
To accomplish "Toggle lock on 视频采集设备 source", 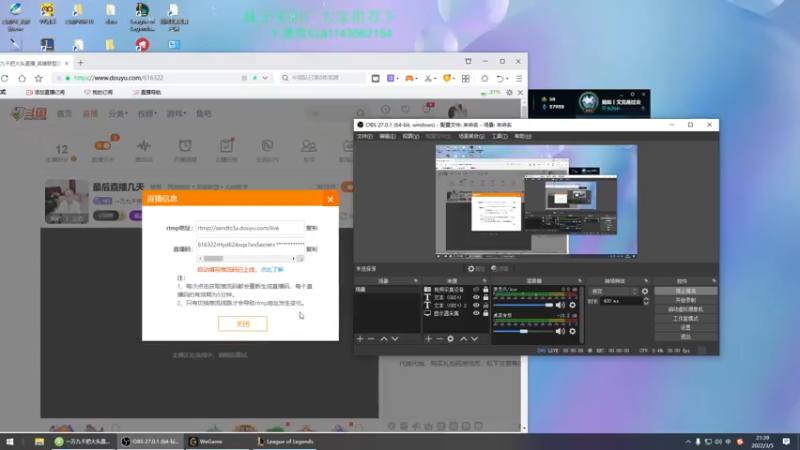I will (486, 289).
